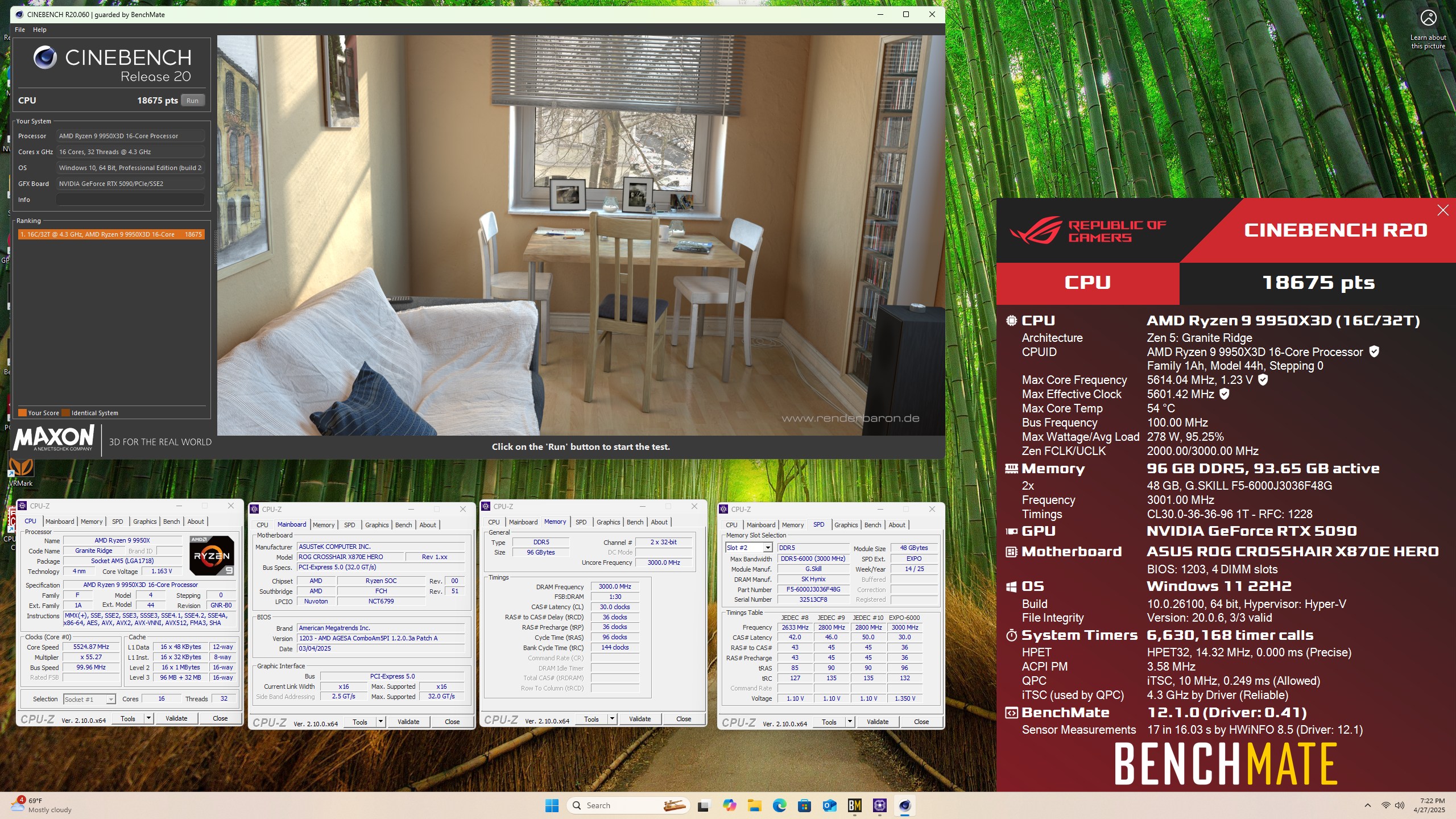Viewport: 1456px width, 819px height.
Task: Click the MAXON logo in Cinebench
Action: coord(54,439)
